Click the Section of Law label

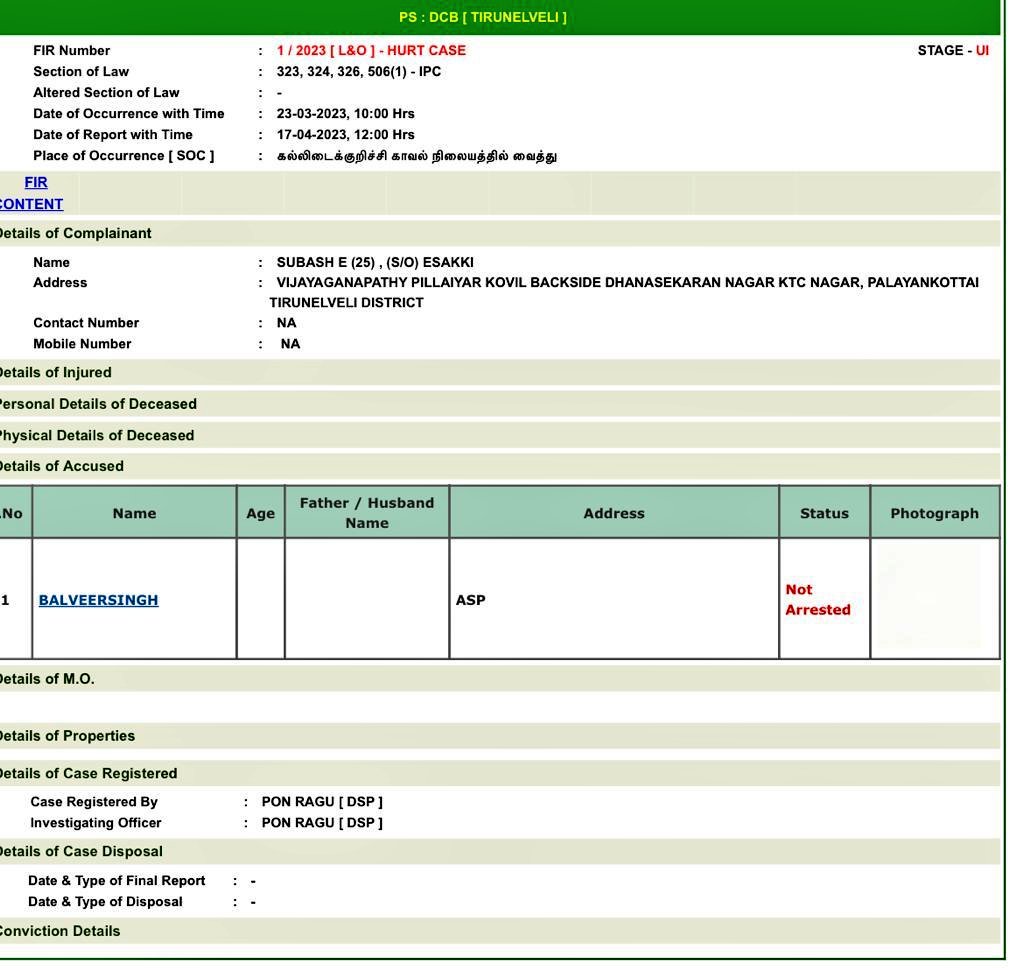81,71
